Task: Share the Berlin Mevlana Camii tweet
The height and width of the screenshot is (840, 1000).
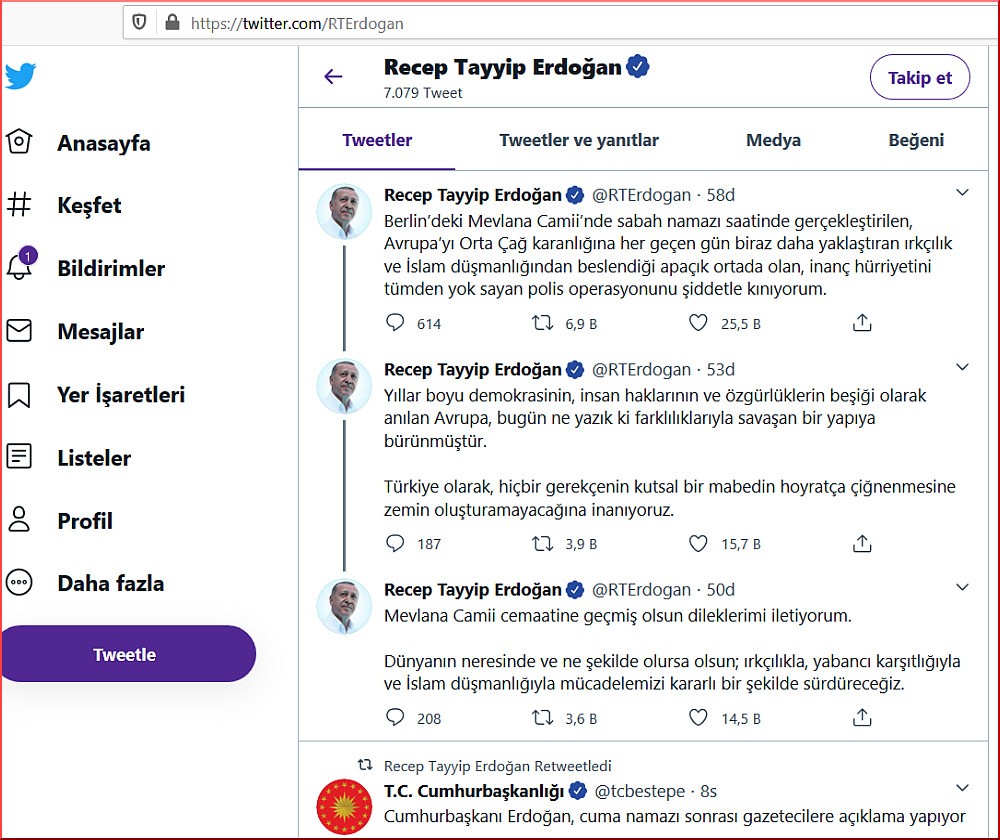Action: pyautogui.click(x=862, y=323)
